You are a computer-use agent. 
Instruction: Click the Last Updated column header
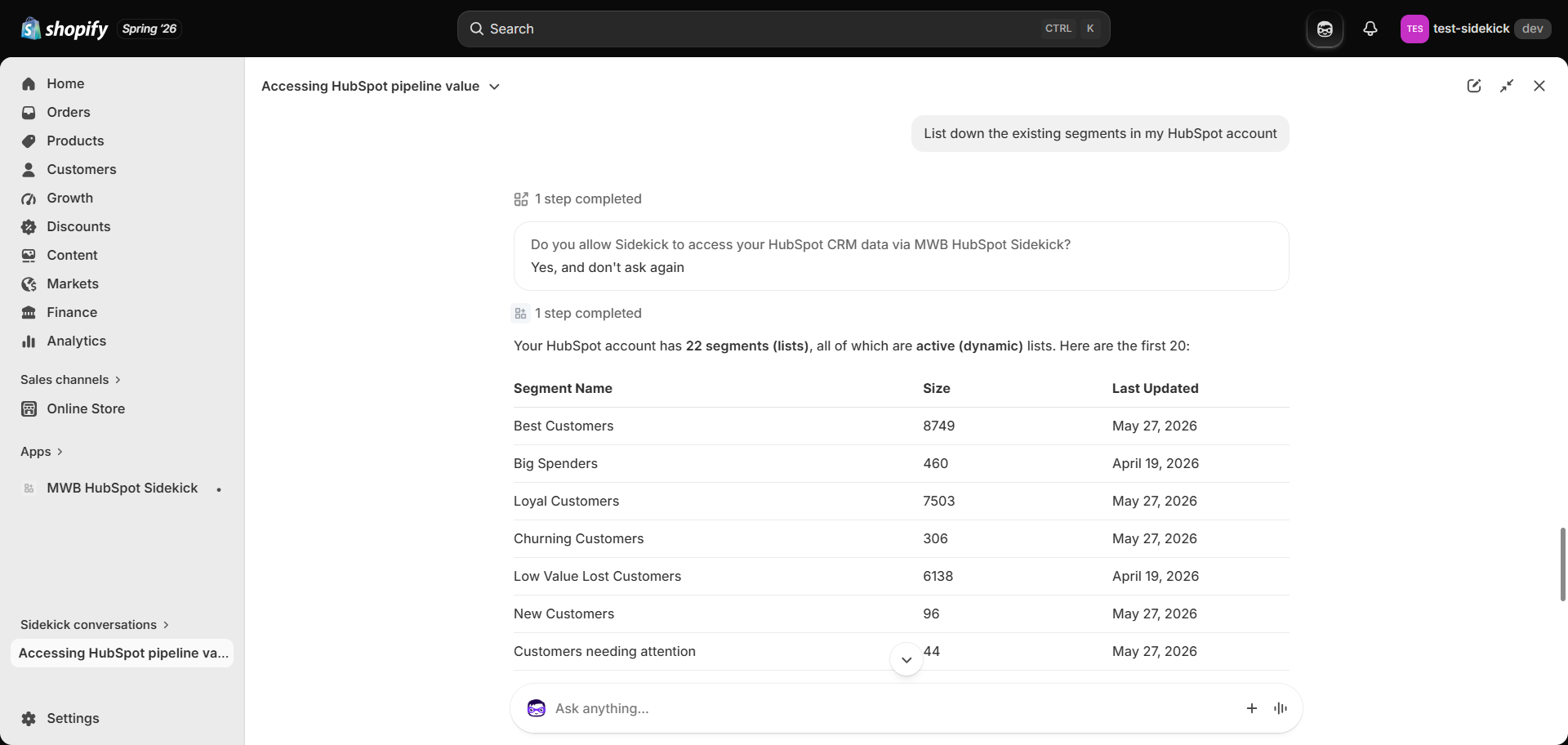(1155, 388)
